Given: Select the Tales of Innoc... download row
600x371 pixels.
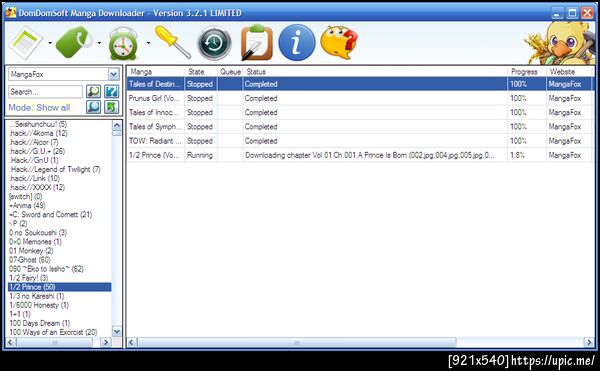Looking at the screenshot, I should tap(360, 112).
